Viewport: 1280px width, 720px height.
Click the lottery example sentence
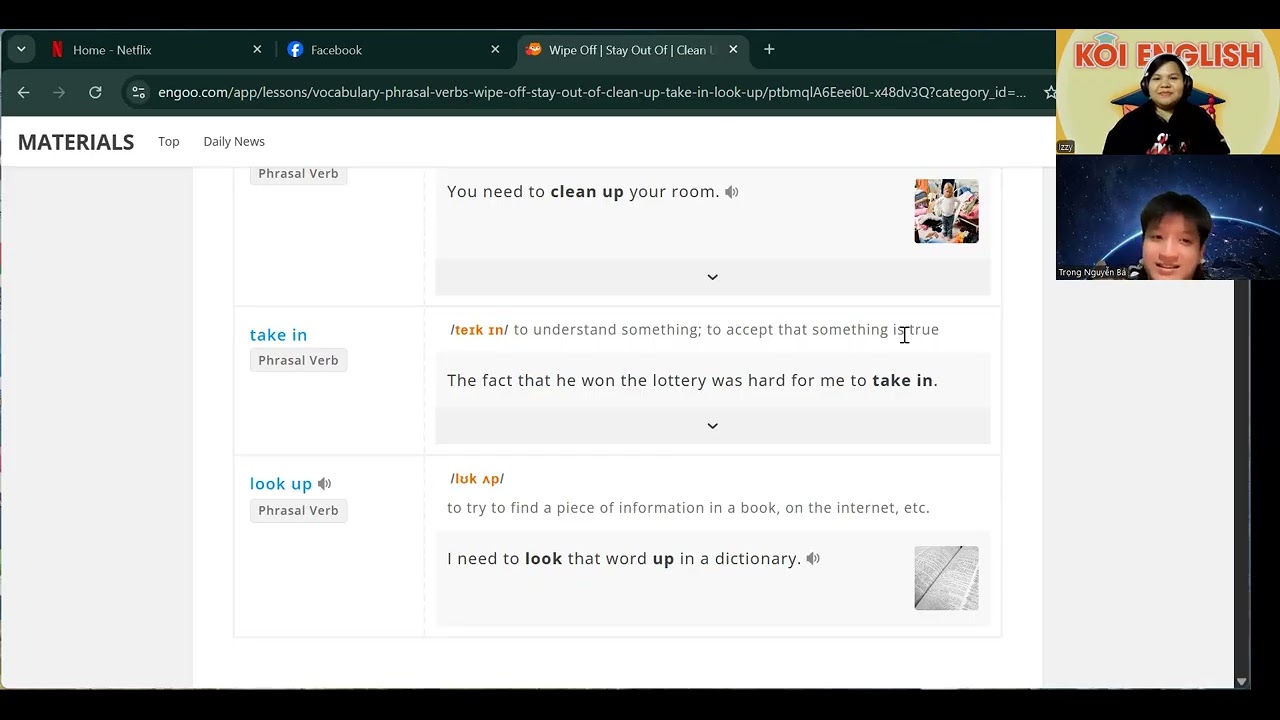coord(692,381)
